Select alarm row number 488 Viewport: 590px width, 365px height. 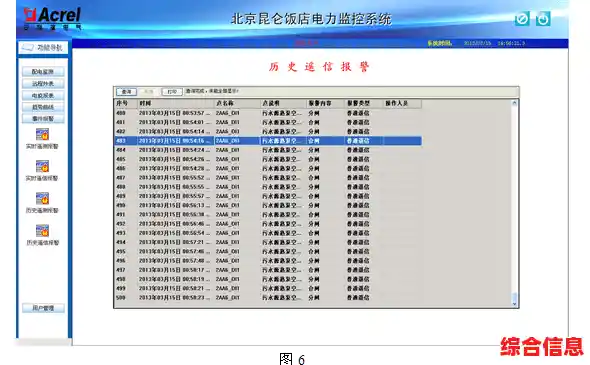click(268, 187)
